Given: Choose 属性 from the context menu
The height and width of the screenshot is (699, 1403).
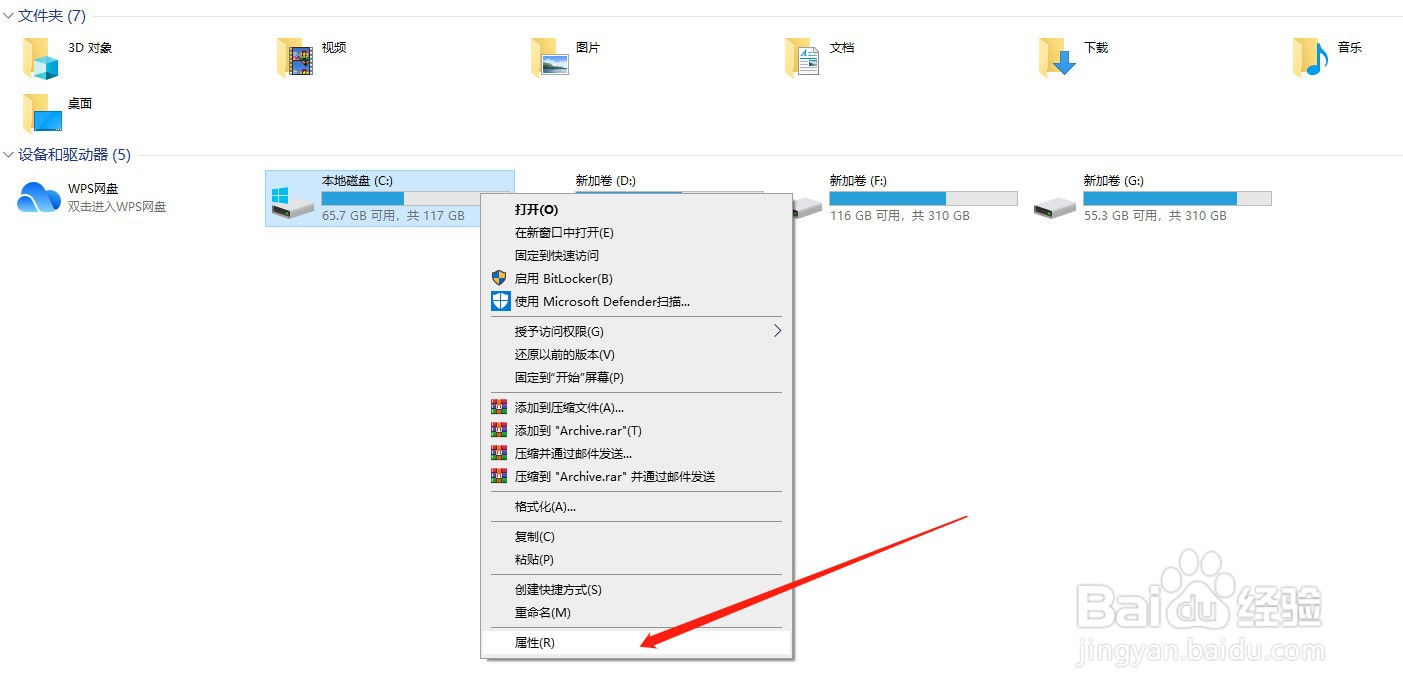Looking at the screenshot, I should (533, 642).
